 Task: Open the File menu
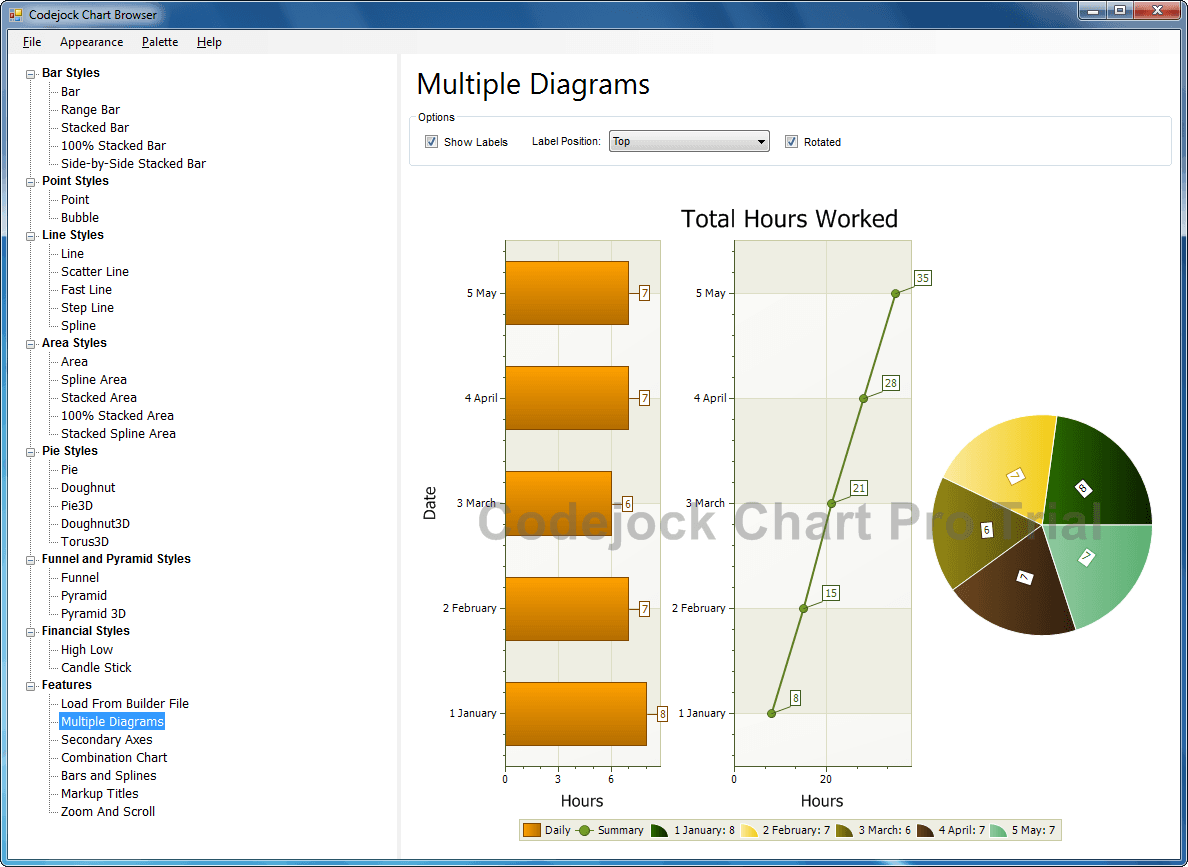32,42
